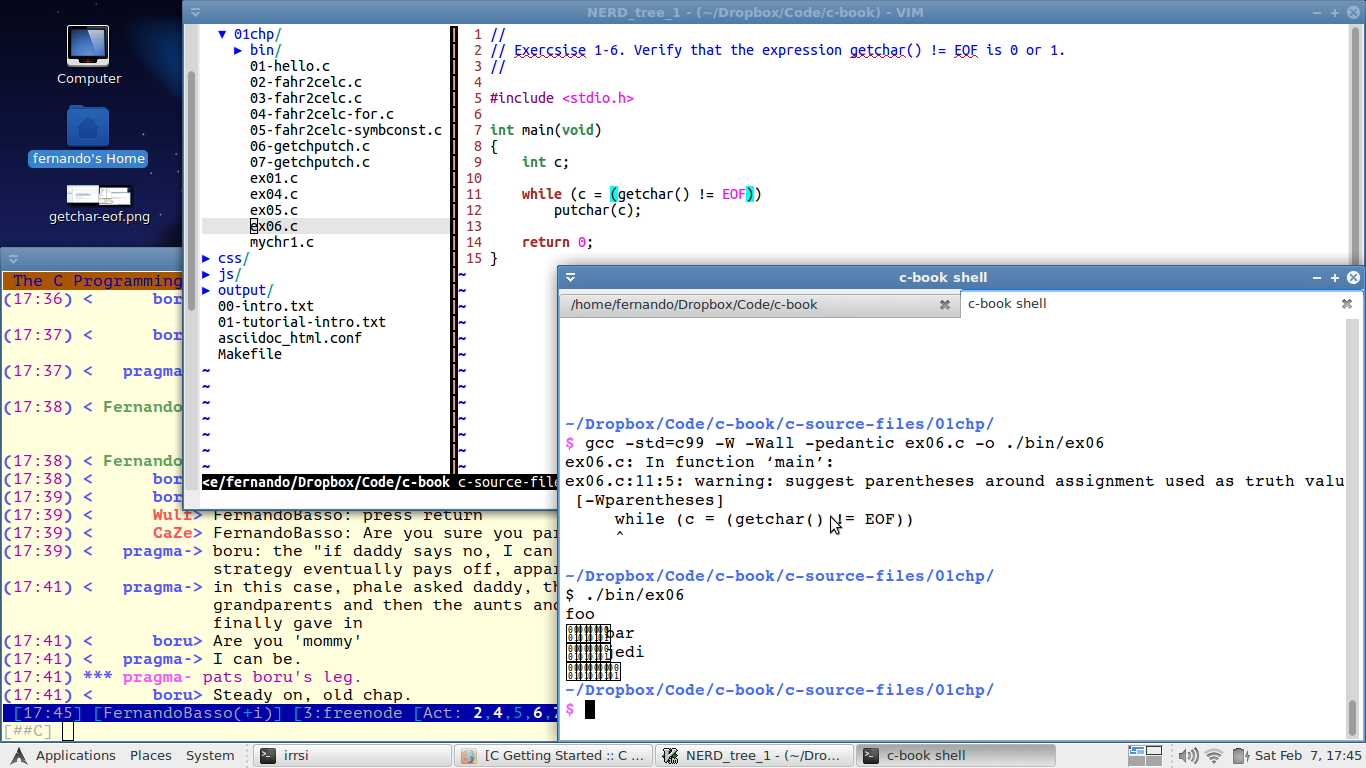Click the volume speaker tray icon

[1189, 756]
